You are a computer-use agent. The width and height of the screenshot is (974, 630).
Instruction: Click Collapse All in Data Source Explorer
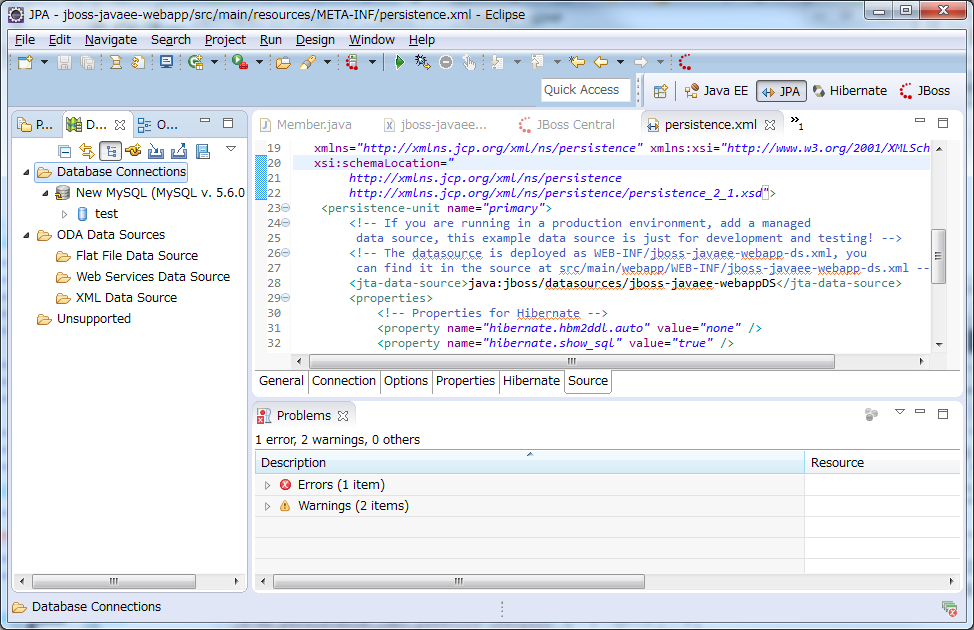point(64,151)
